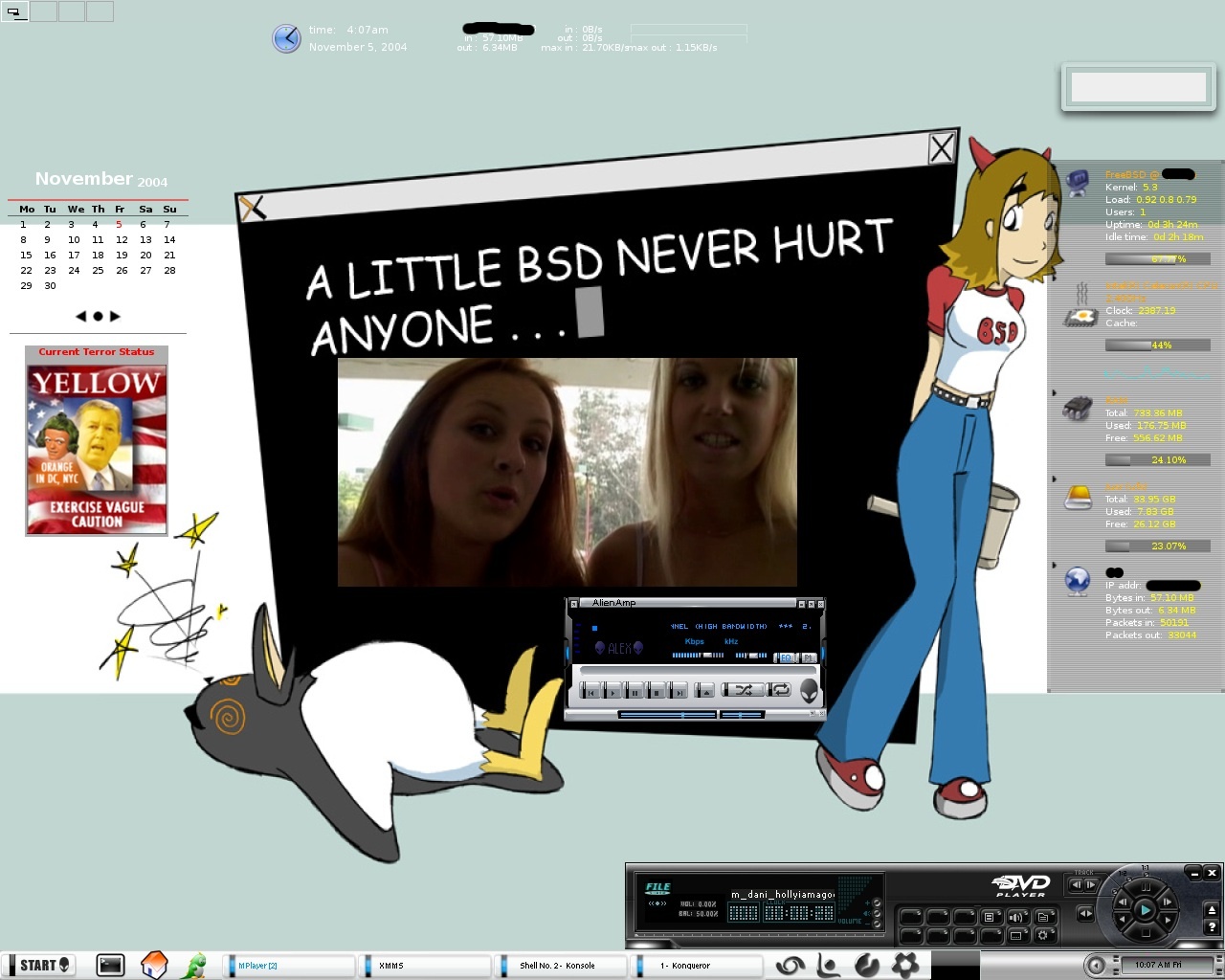1225x980 pixels.
Task: Launch the terminal icon in the taskbar
Action: click(x=110, y=965)
